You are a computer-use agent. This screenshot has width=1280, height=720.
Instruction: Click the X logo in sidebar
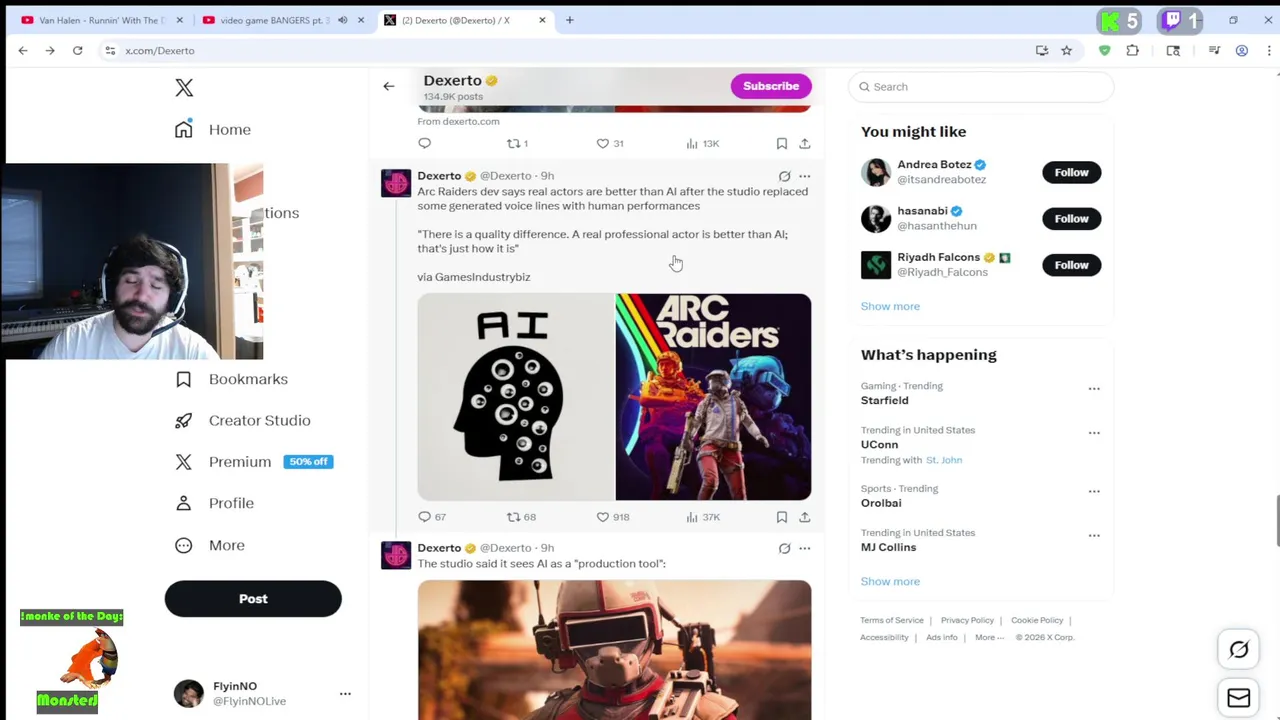pos(184,88)
